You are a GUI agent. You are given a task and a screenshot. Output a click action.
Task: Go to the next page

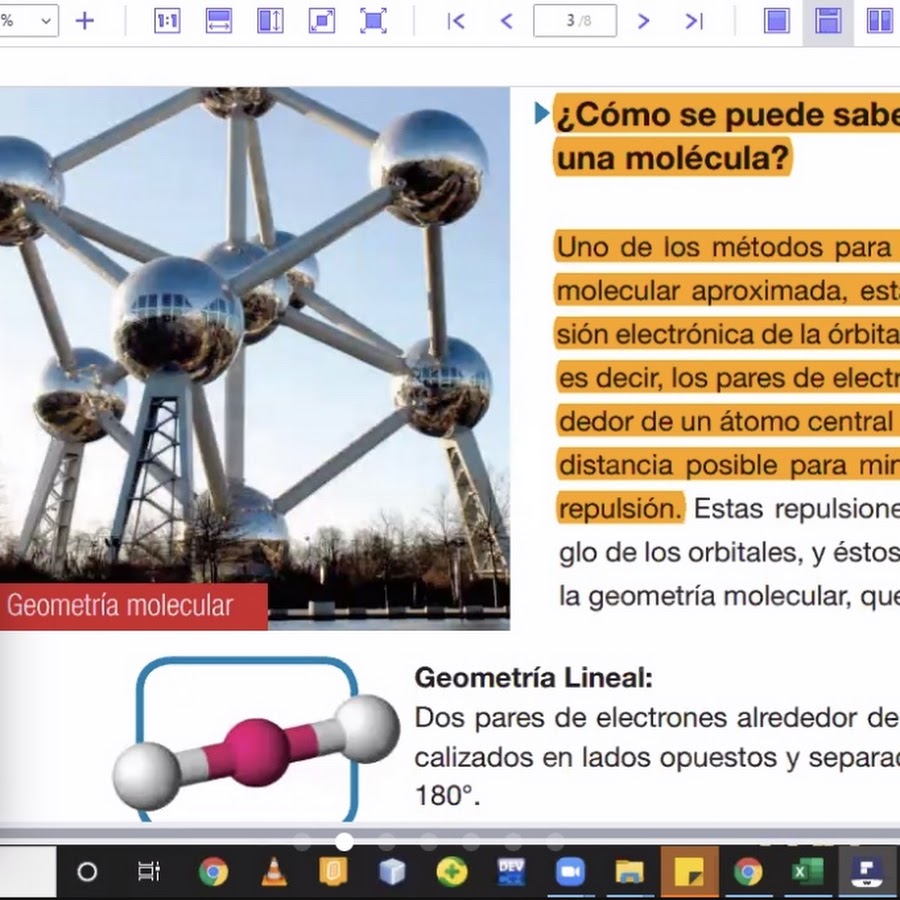[643, 21]
